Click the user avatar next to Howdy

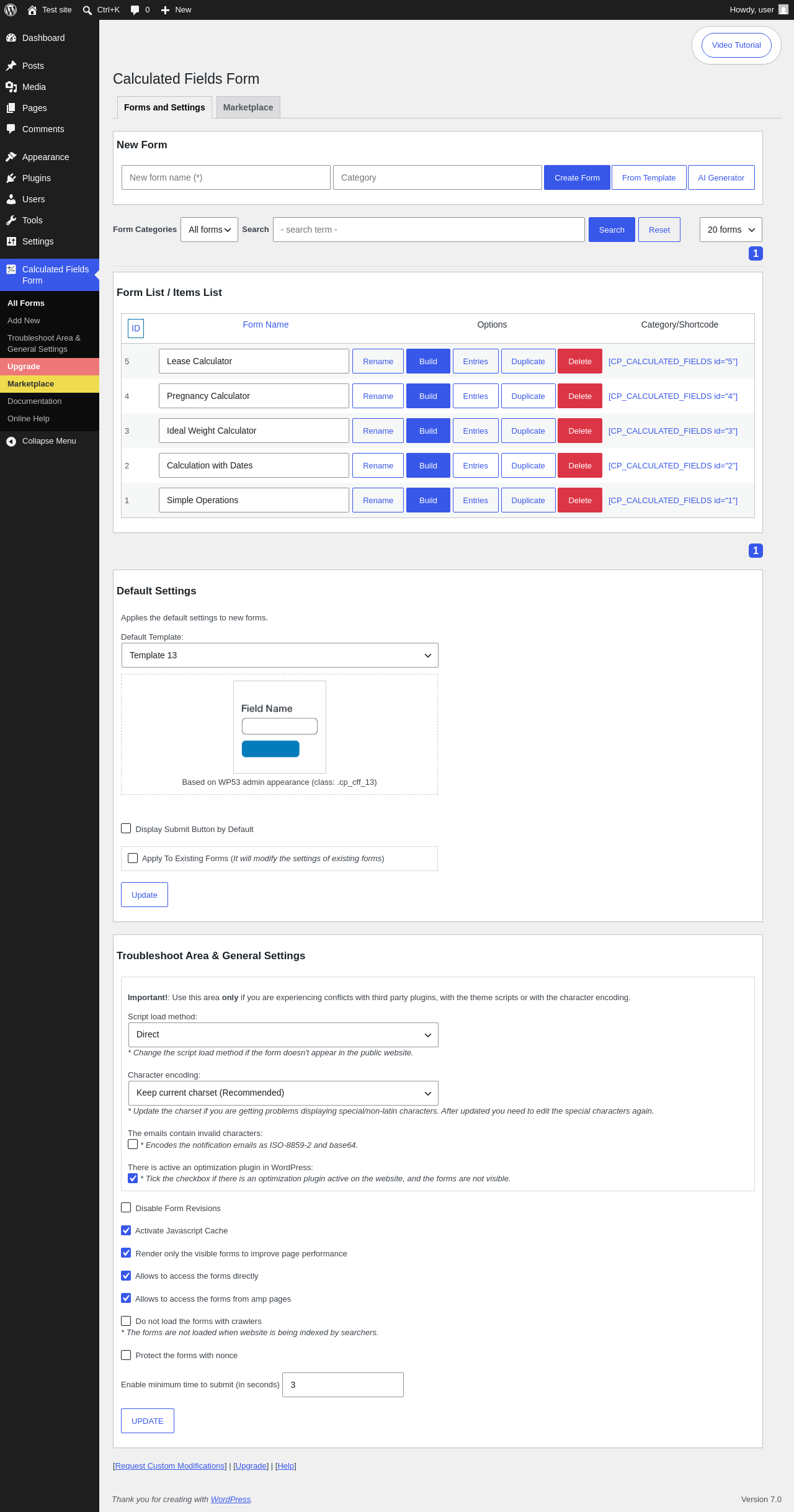point(783,10)
